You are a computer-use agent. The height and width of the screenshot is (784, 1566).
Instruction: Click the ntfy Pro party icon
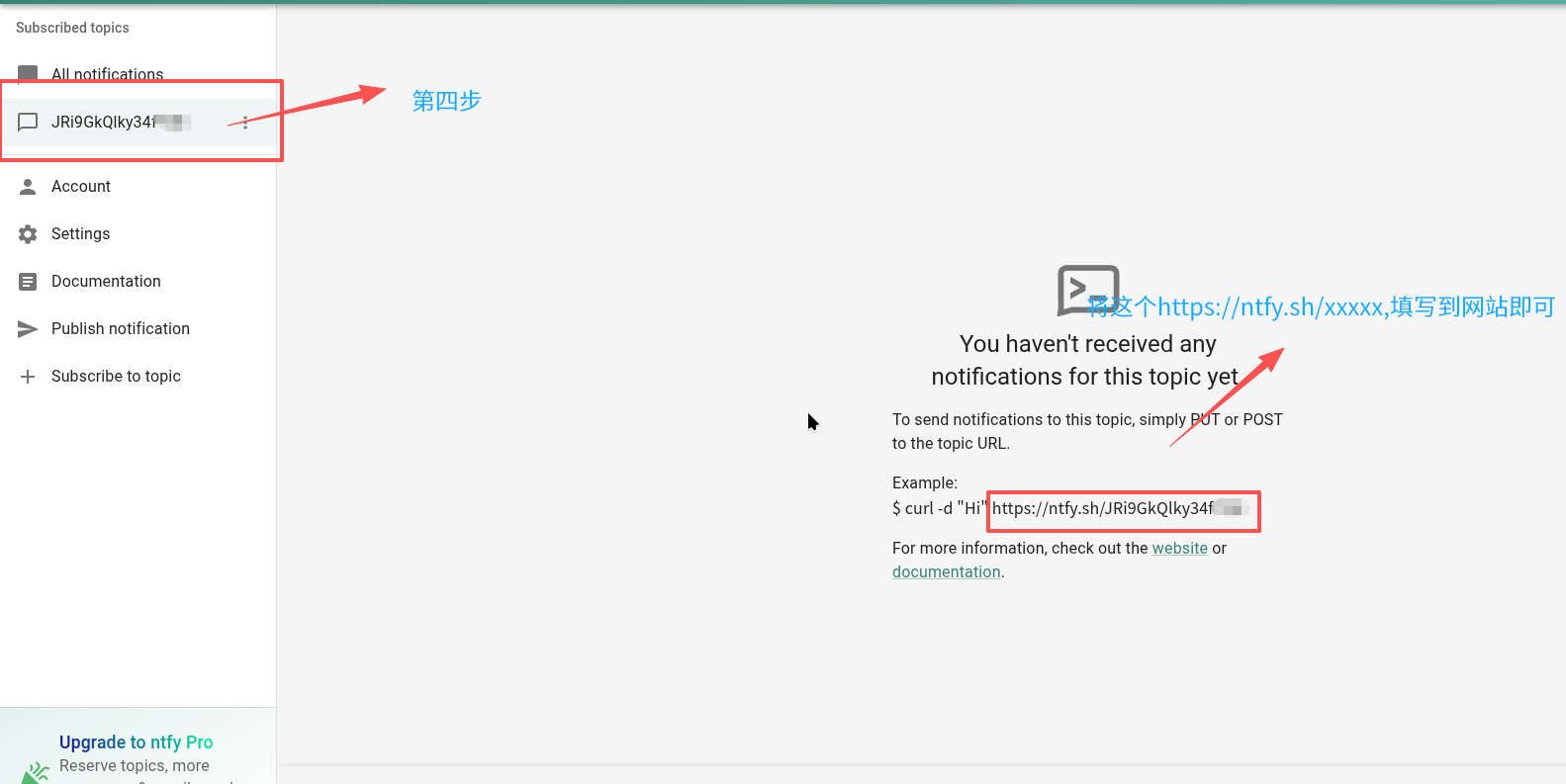pos(36,772)
